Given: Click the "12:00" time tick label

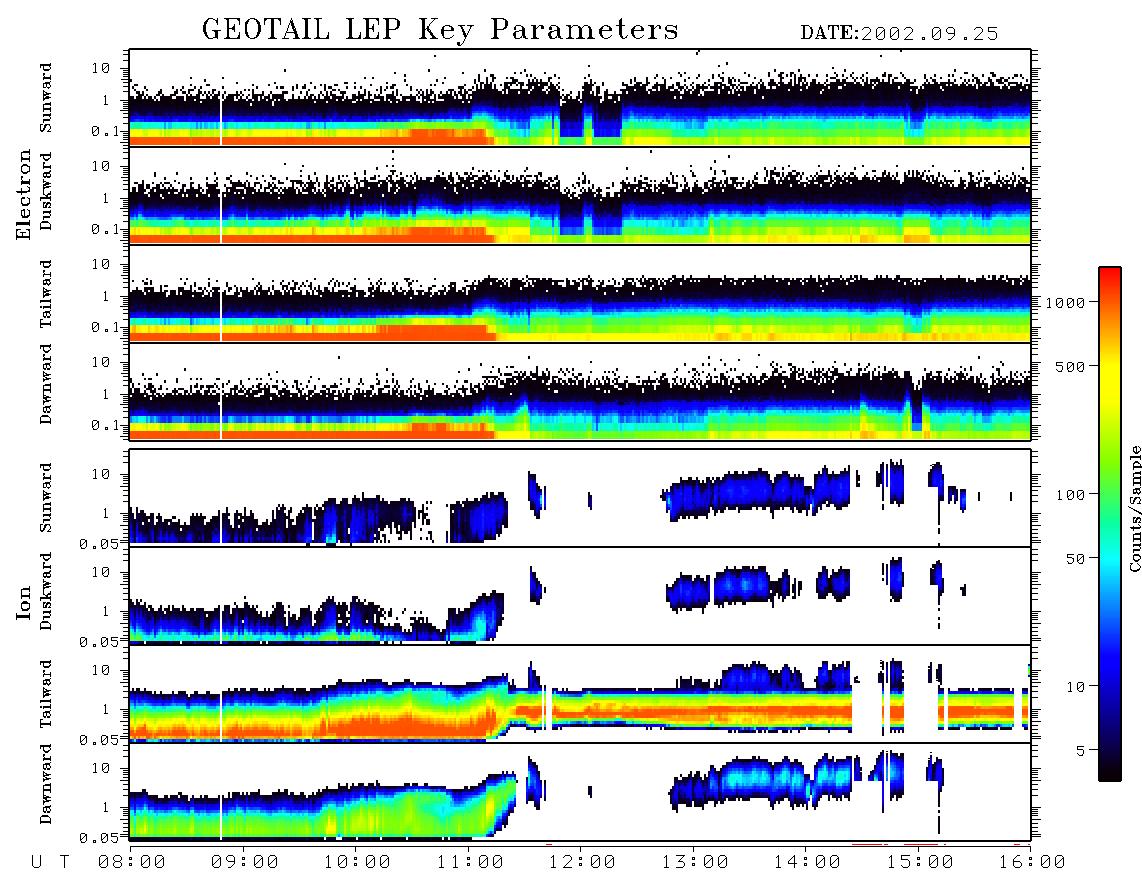Looking at the screenshot, I should pyautogui.click(x=583, y=862).
